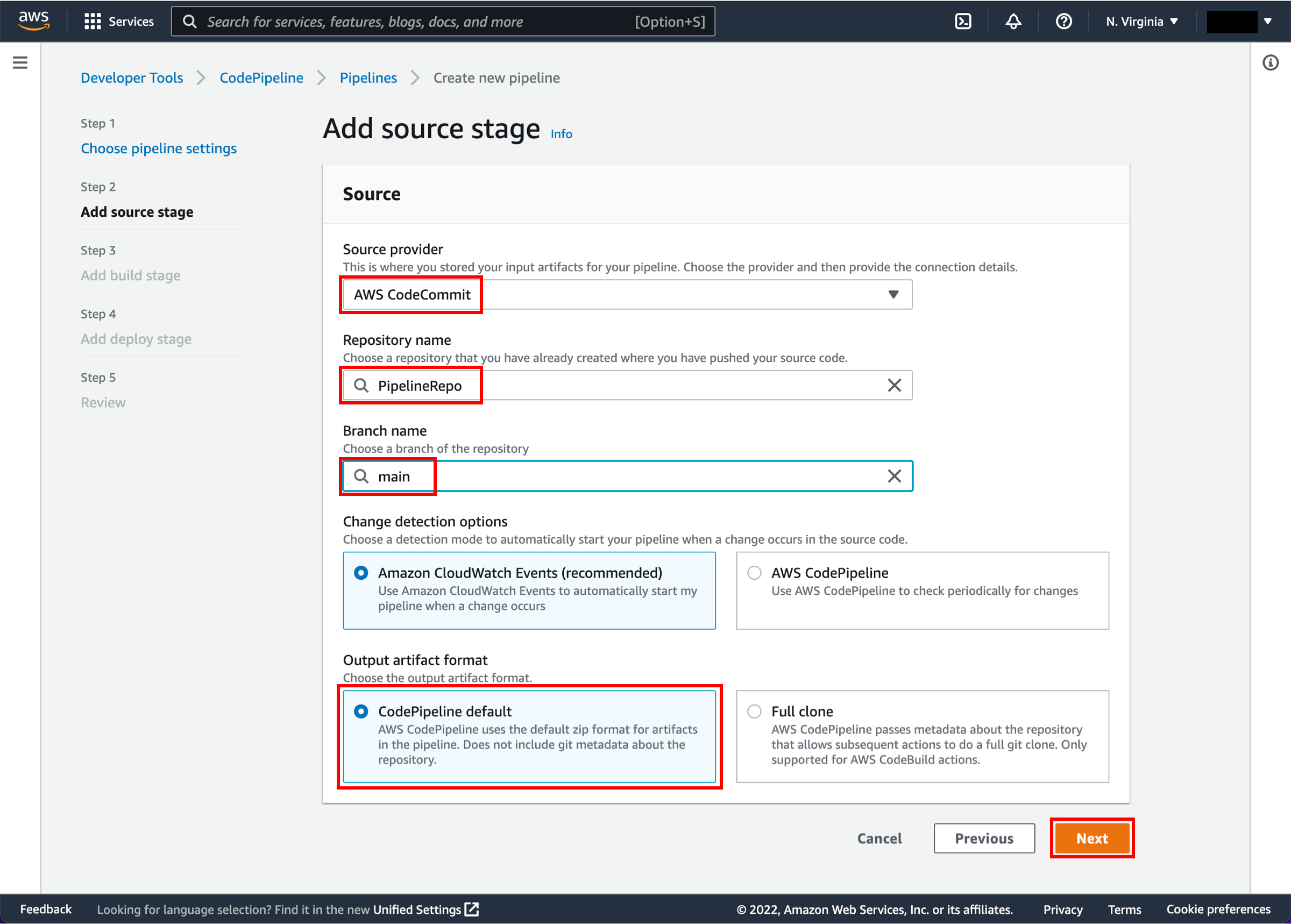Open Unified Settings external link
Screen dimensions: 1291x924
425,909
